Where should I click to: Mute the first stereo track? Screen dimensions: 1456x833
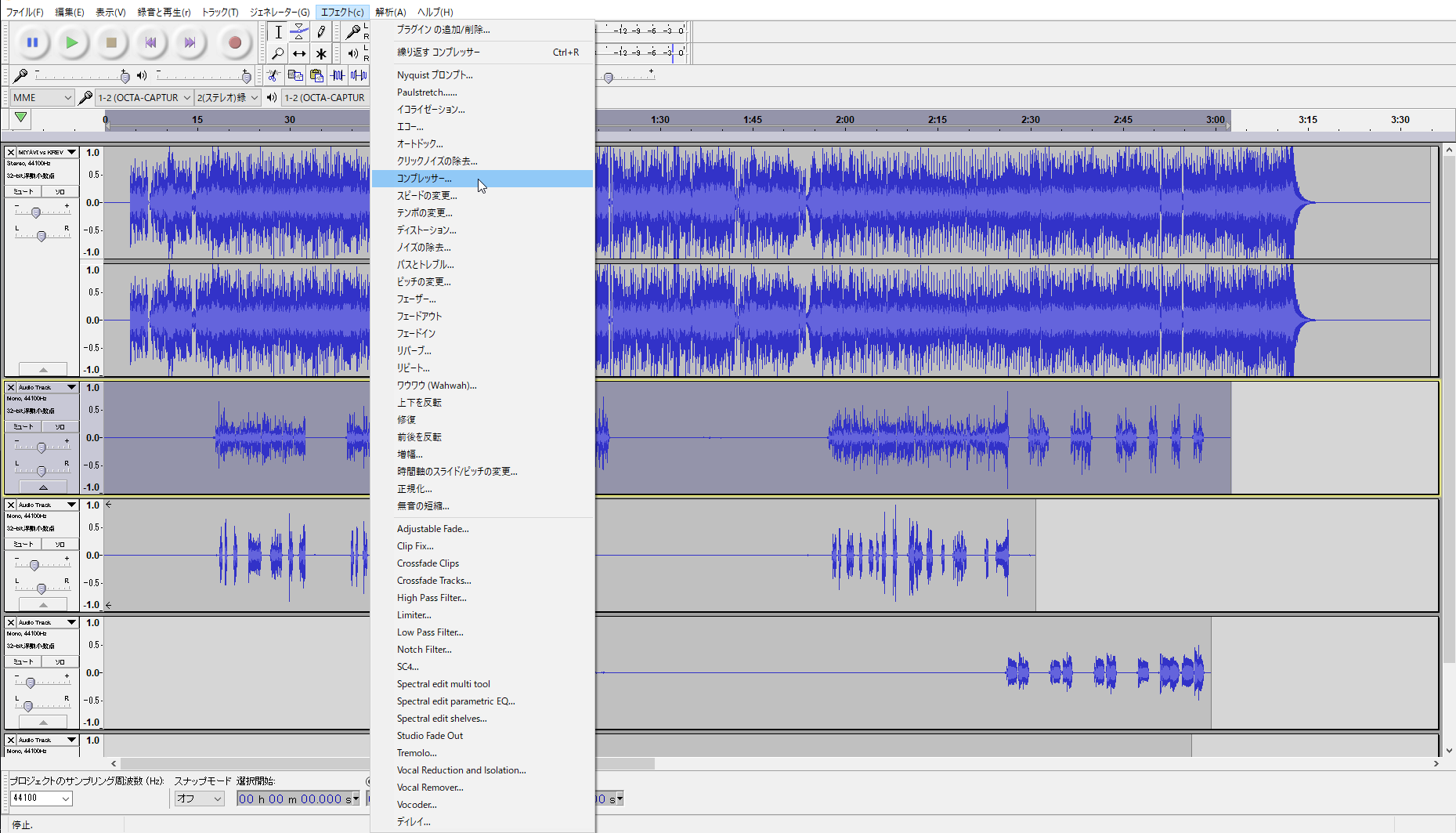23,191
